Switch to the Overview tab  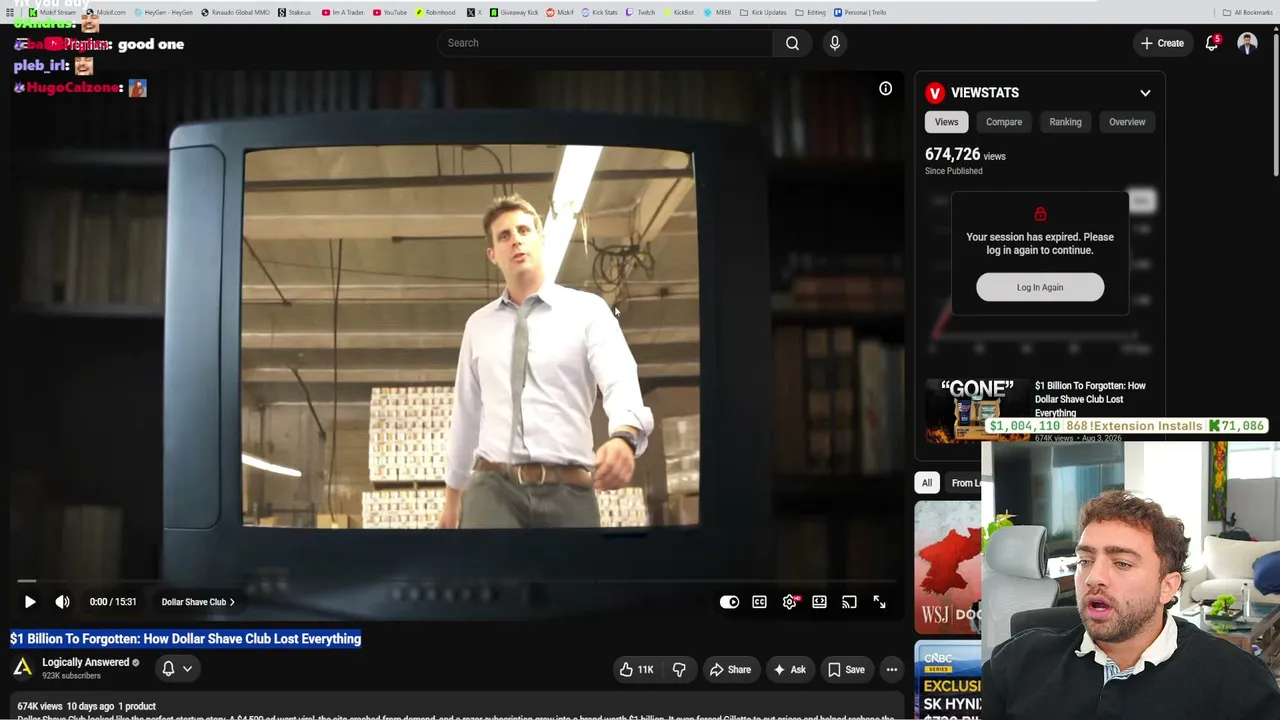pos(1127,122)
